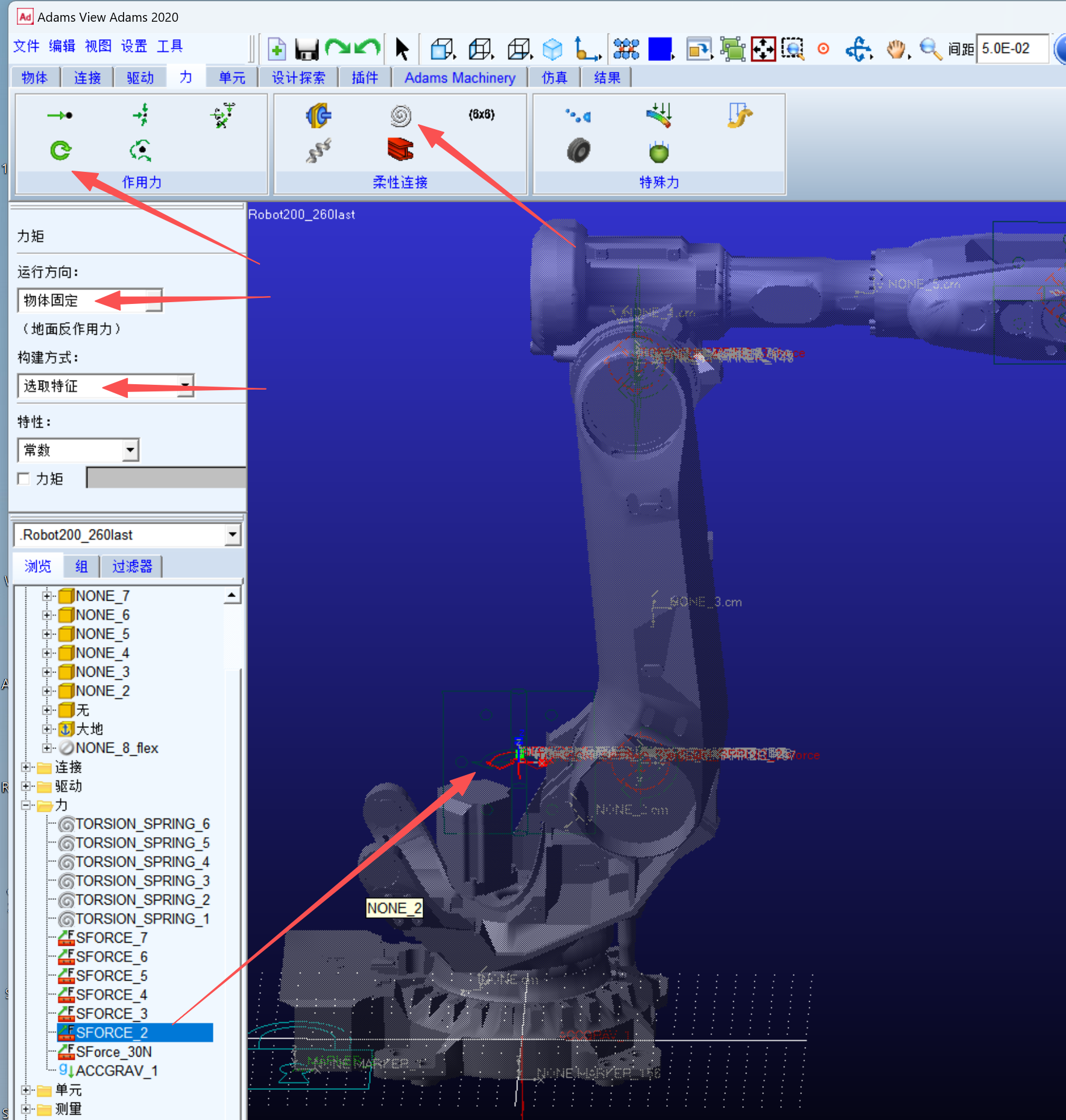Create a Bushing flexible connection

pos(319,115)
